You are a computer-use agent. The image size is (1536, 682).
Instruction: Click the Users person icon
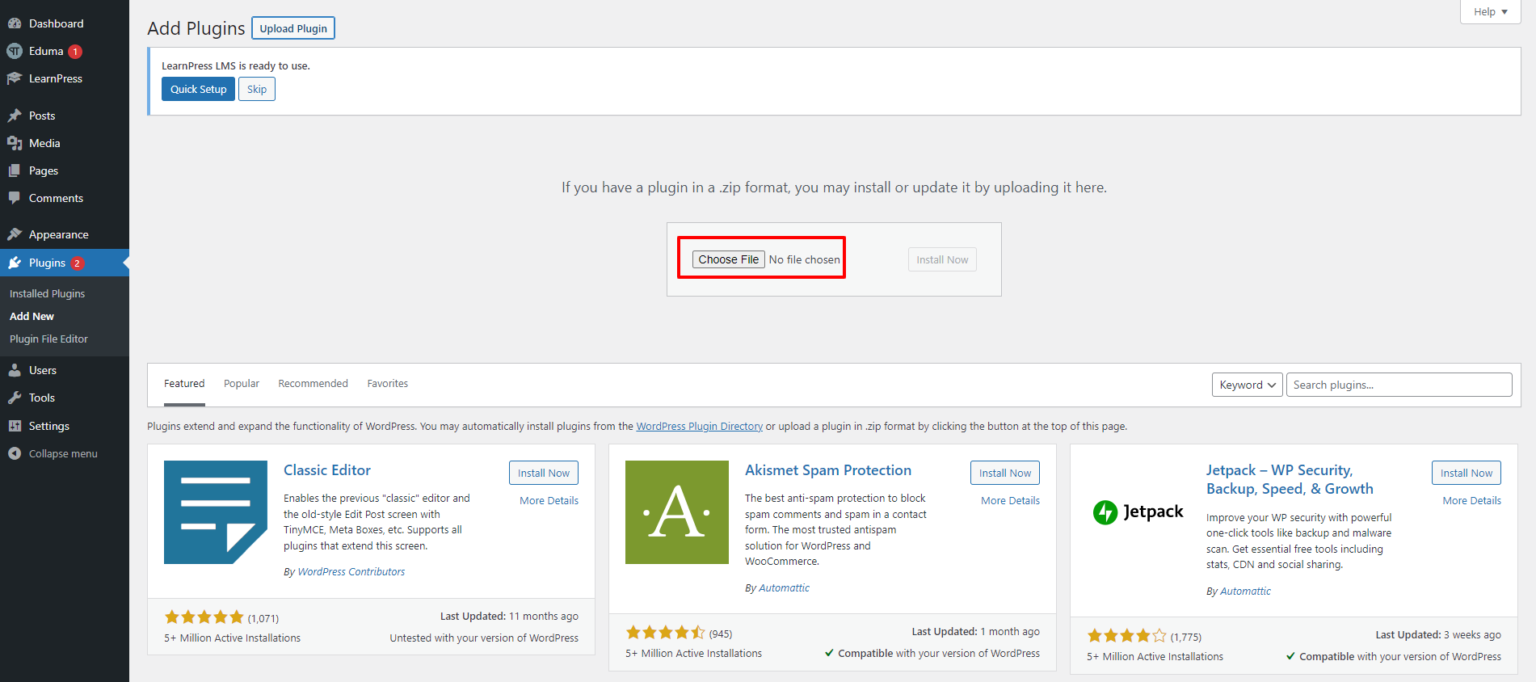click(x=14, y=370)
